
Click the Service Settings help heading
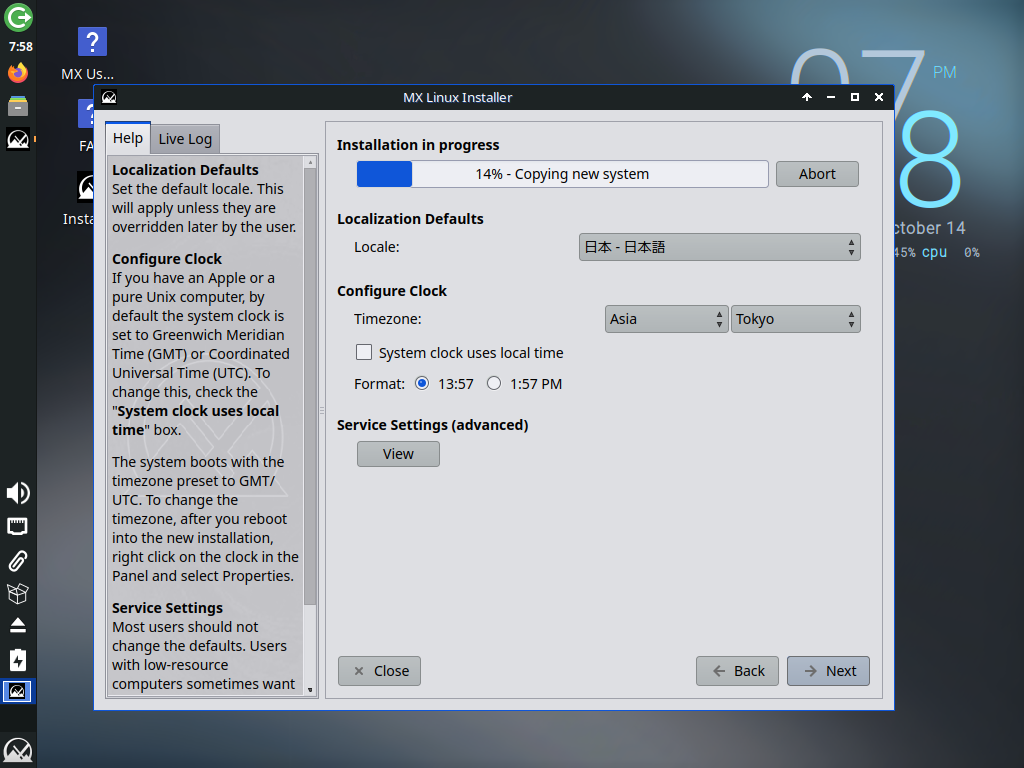(x=167, y=608)
